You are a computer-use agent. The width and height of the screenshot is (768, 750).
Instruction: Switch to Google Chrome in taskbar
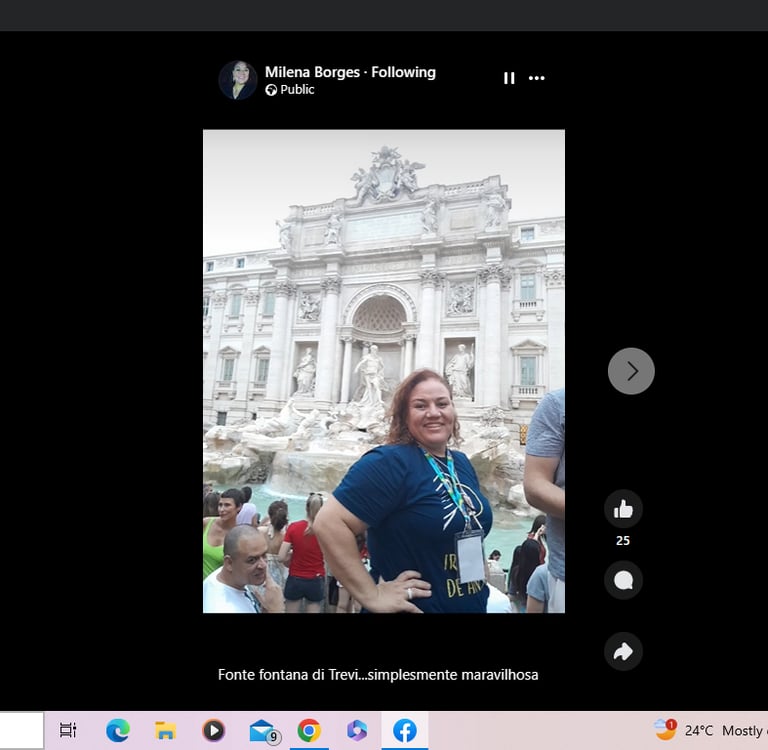(309, 730)
